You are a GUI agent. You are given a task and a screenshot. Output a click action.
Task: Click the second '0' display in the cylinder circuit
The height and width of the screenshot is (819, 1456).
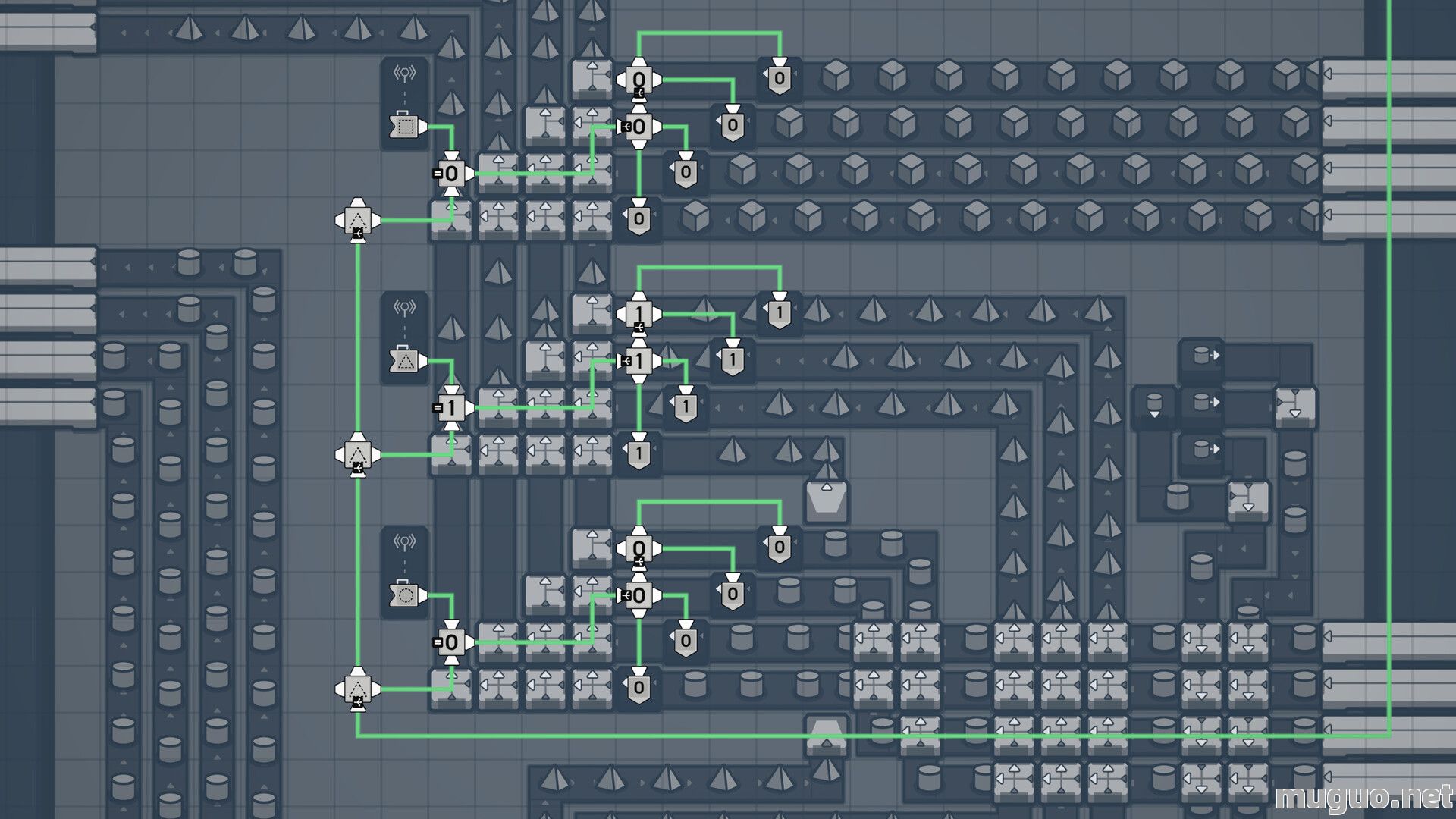point(733,593)
